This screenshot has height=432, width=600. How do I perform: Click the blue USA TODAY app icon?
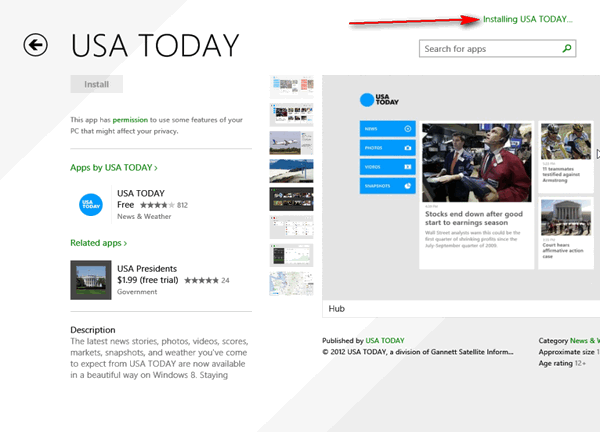pyautogui.click(x=91, y=205)
